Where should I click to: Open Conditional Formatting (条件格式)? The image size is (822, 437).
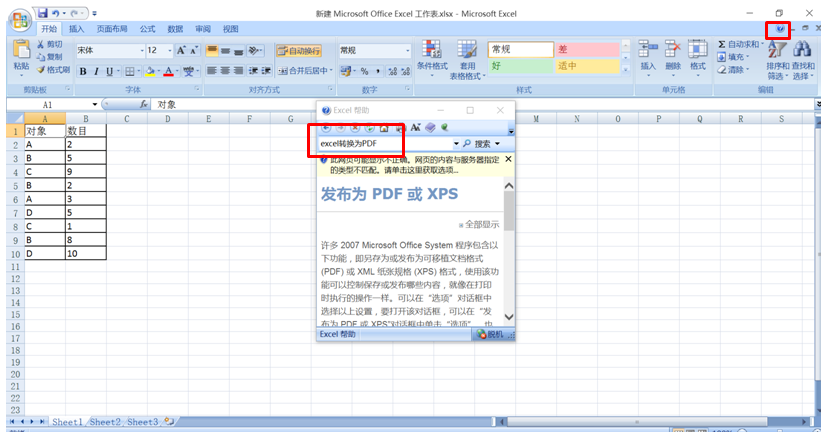(432, 59)
